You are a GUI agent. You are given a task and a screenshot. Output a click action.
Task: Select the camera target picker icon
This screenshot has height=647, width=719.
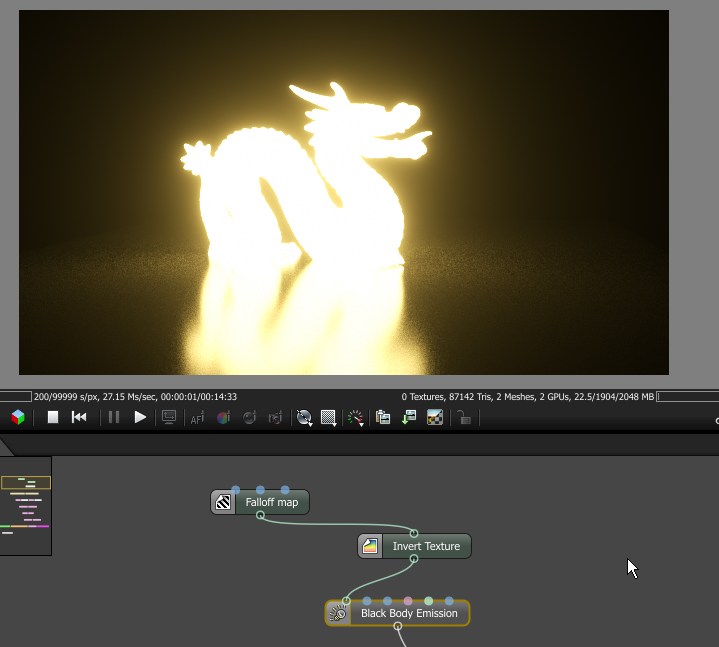tap(275, 418)
